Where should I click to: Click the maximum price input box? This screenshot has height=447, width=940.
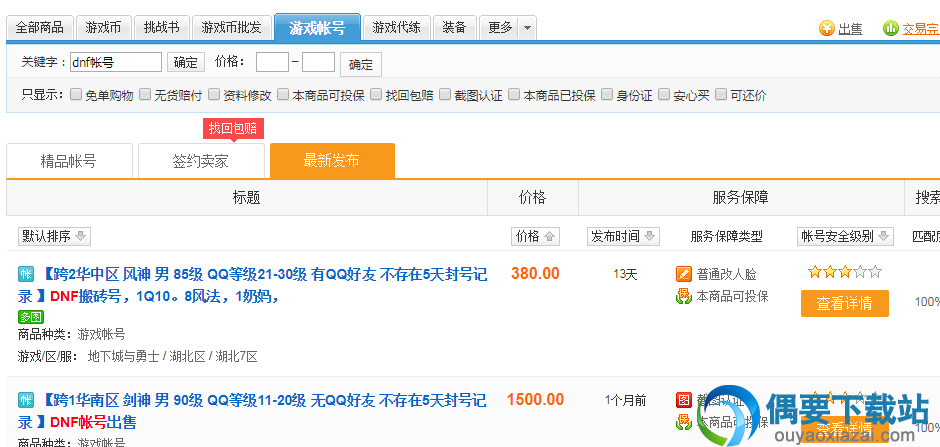point(318,62)
